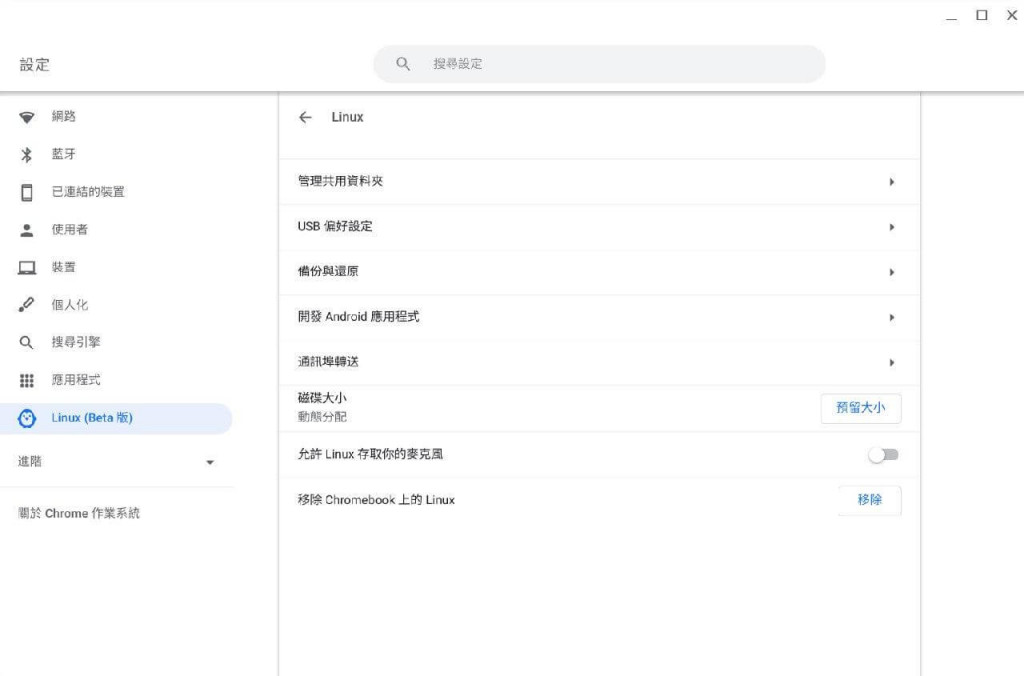Open 開發 Android 應用程式 row arrow
This screenshot has height=676, width=1024.
point(891,317)
